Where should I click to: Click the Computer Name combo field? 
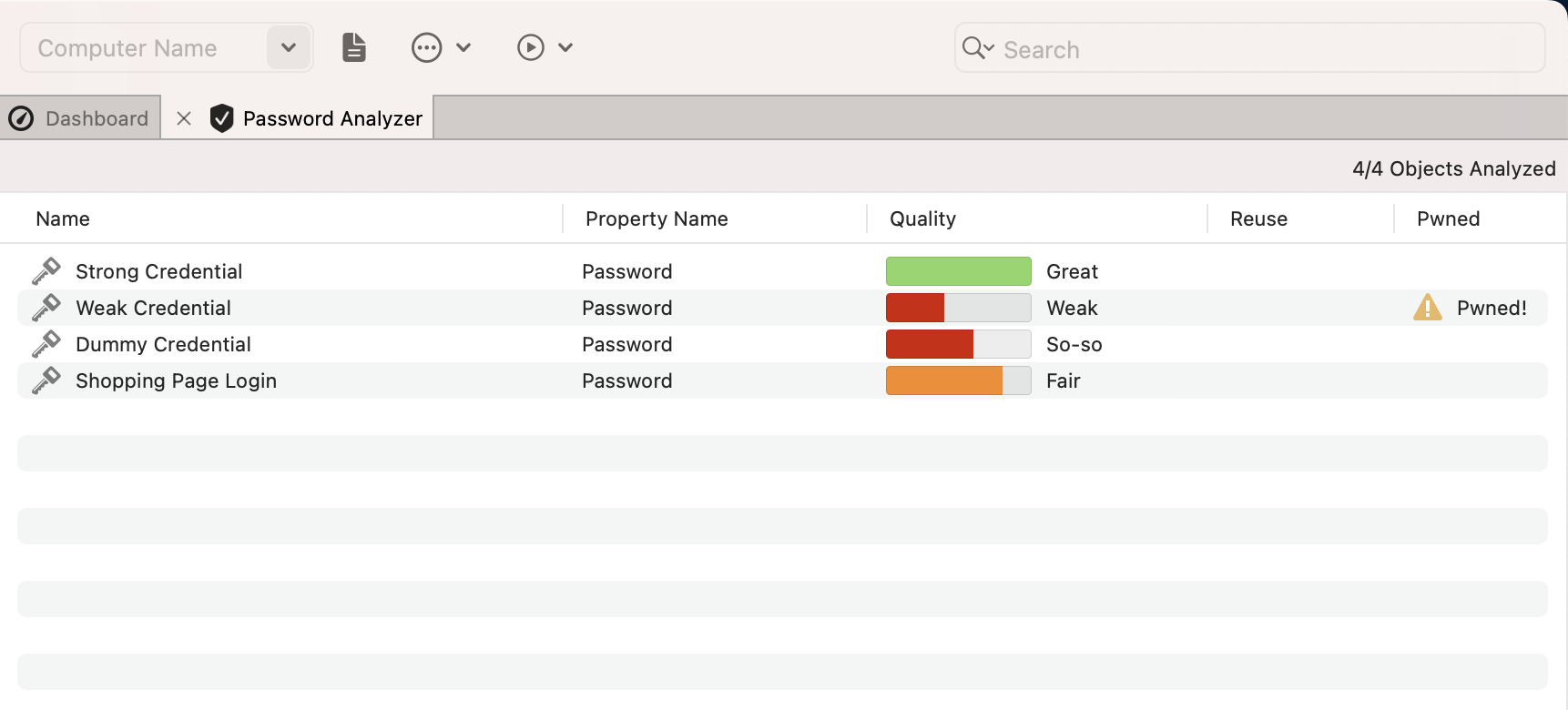point(167,47)
